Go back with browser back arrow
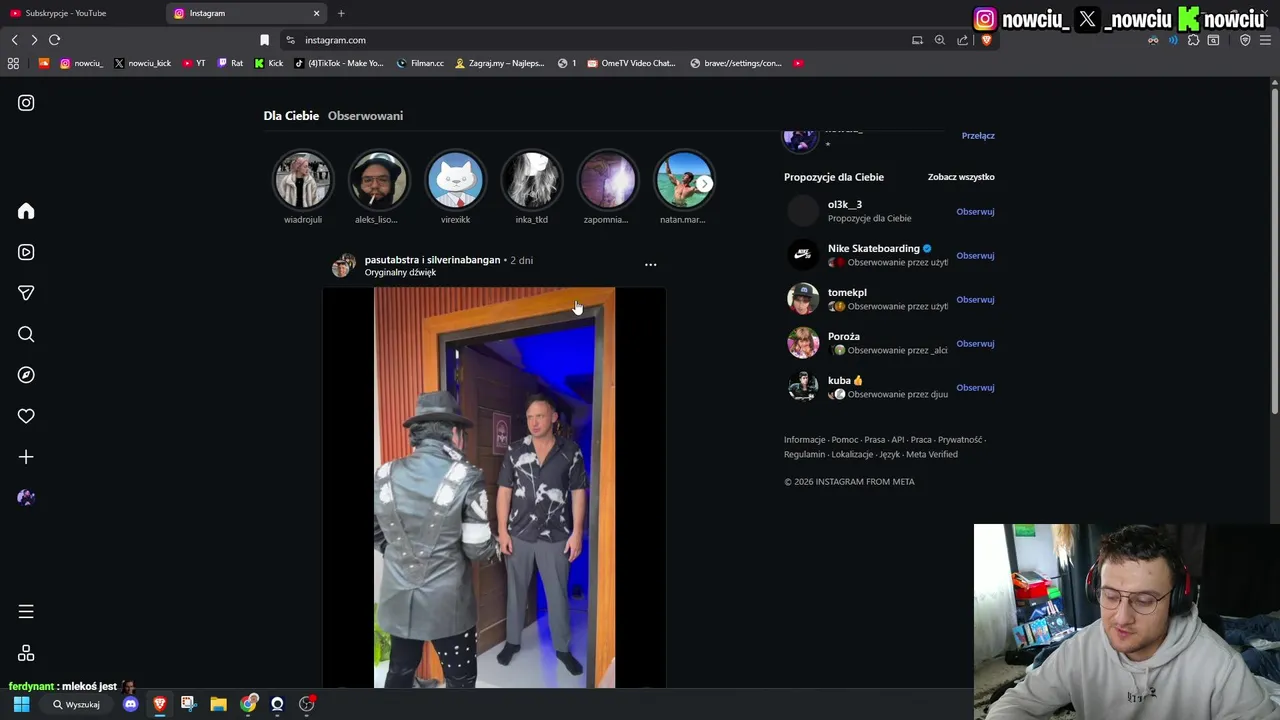1280x720 pixels. [14, 40]
